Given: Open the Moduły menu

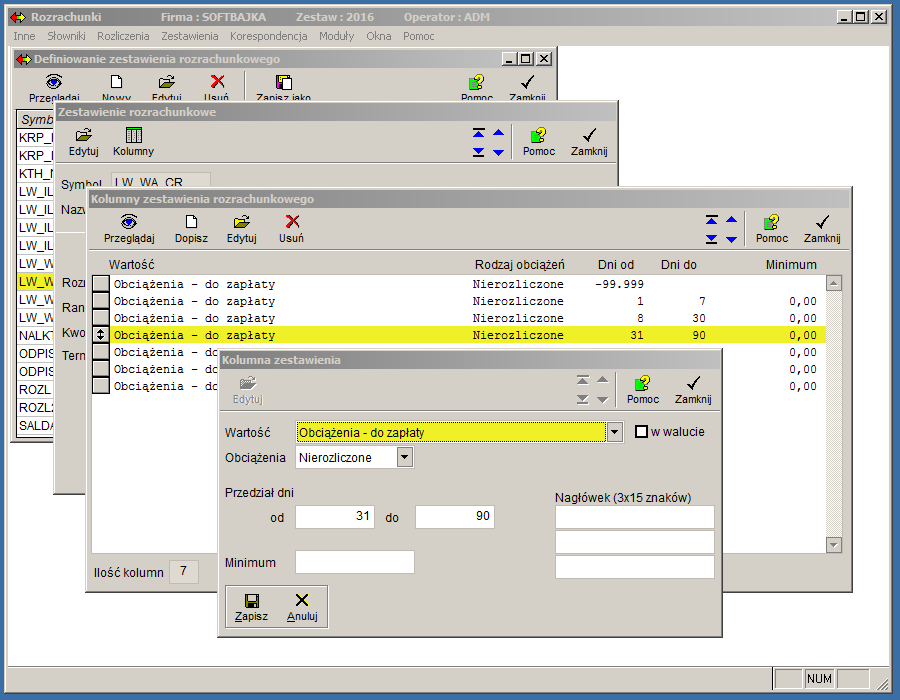Looking at the screenshot, I should (336, 36).
